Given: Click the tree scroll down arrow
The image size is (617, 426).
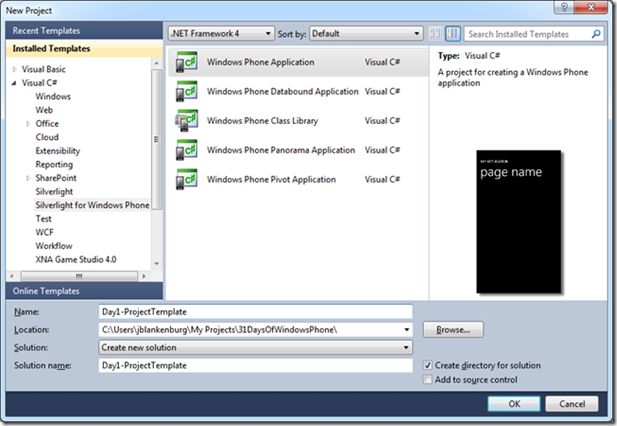Looking at the screenshot, I should (157, 264).
